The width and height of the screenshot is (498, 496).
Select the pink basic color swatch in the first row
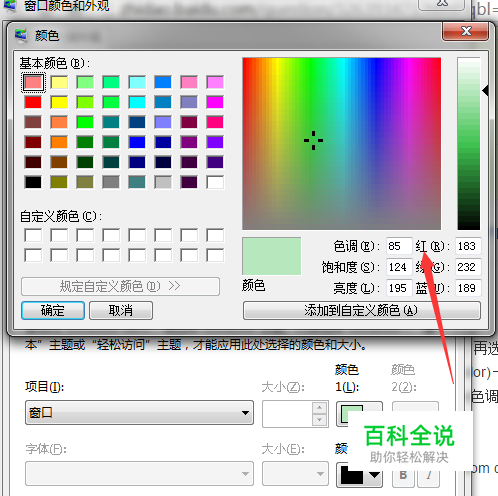189,82
